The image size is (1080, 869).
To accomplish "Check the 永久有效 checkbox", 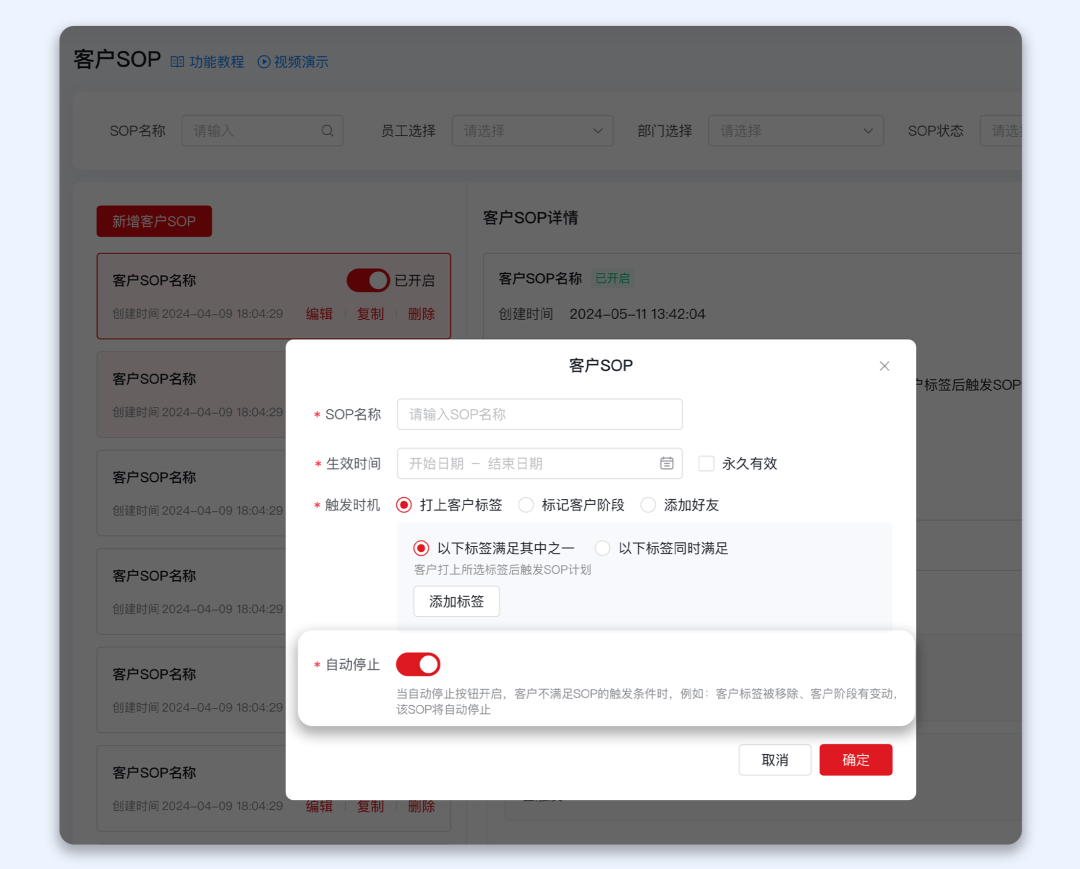I will click(708, 463).
